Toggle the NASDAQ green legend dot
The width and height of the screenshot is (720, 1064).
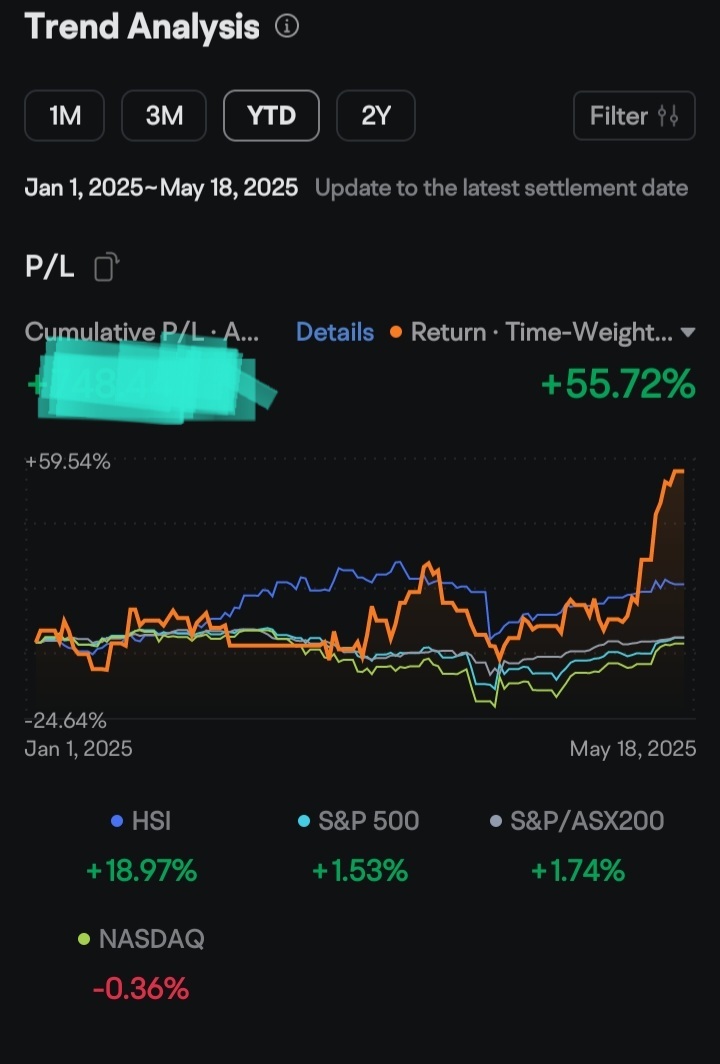(83, 939)
